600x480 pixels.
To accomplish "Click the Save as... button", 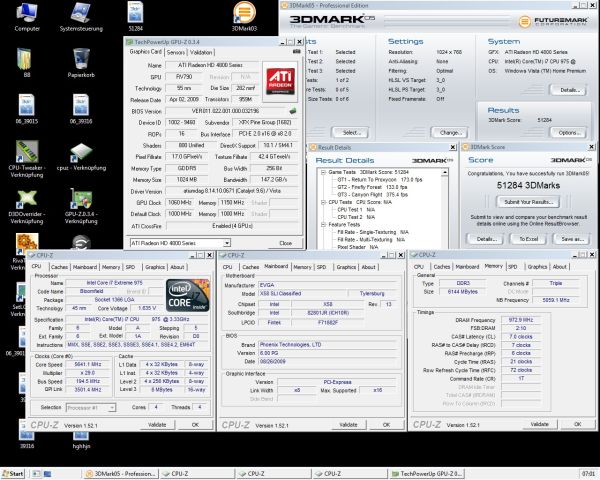I will [572, 239].
